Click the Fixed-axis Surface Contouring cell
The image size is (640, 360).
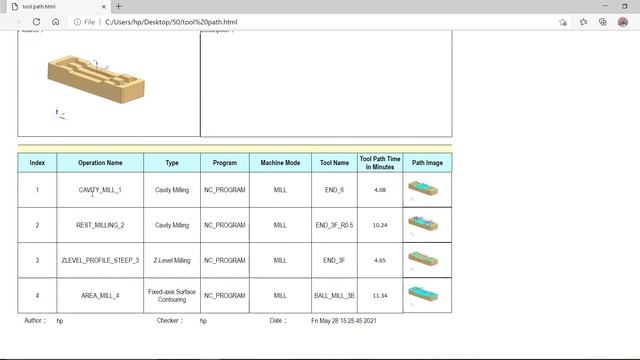tap(172, 296)
